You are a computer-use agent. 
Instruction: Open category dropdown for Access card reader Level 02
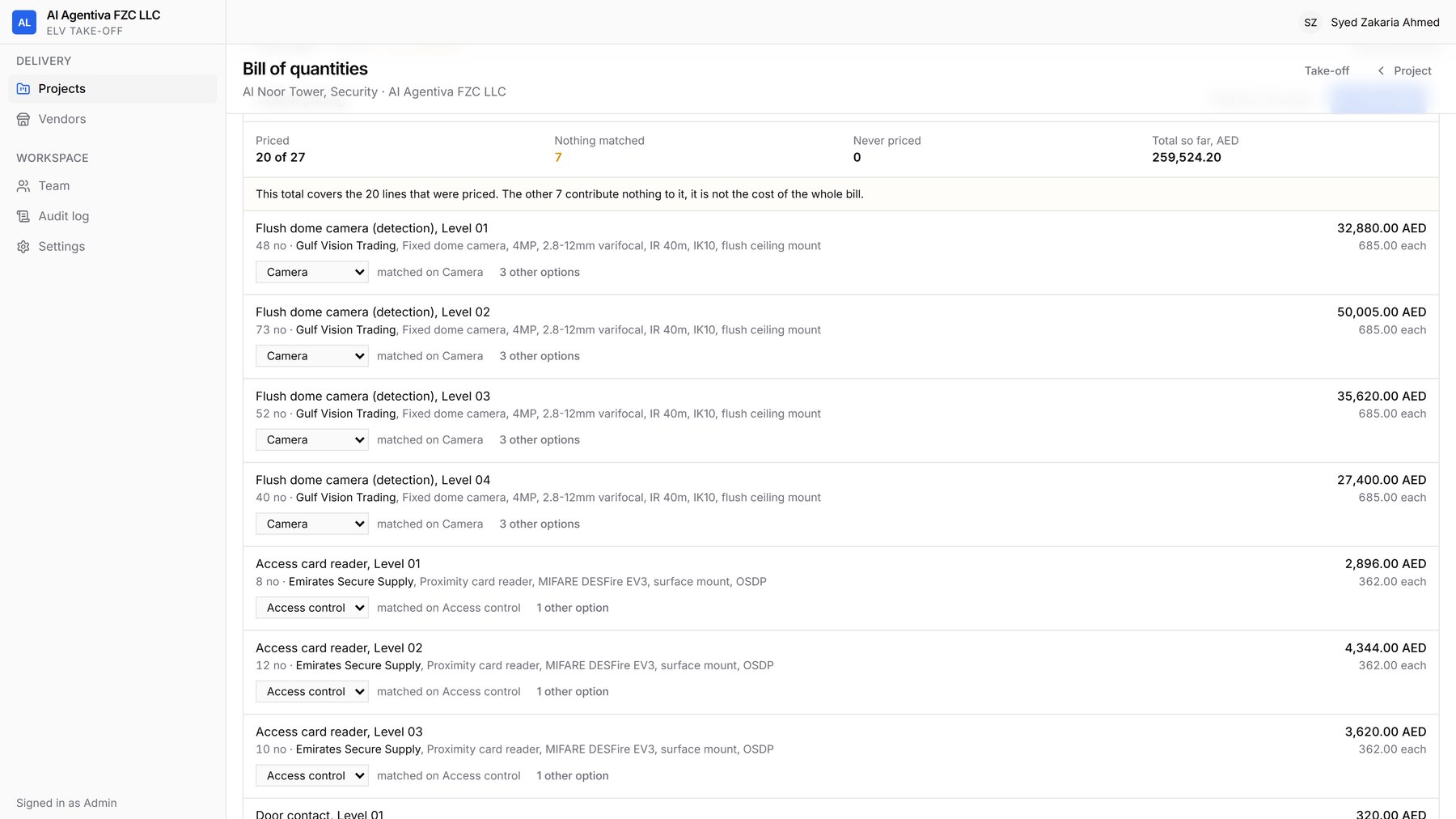point(312,691)
